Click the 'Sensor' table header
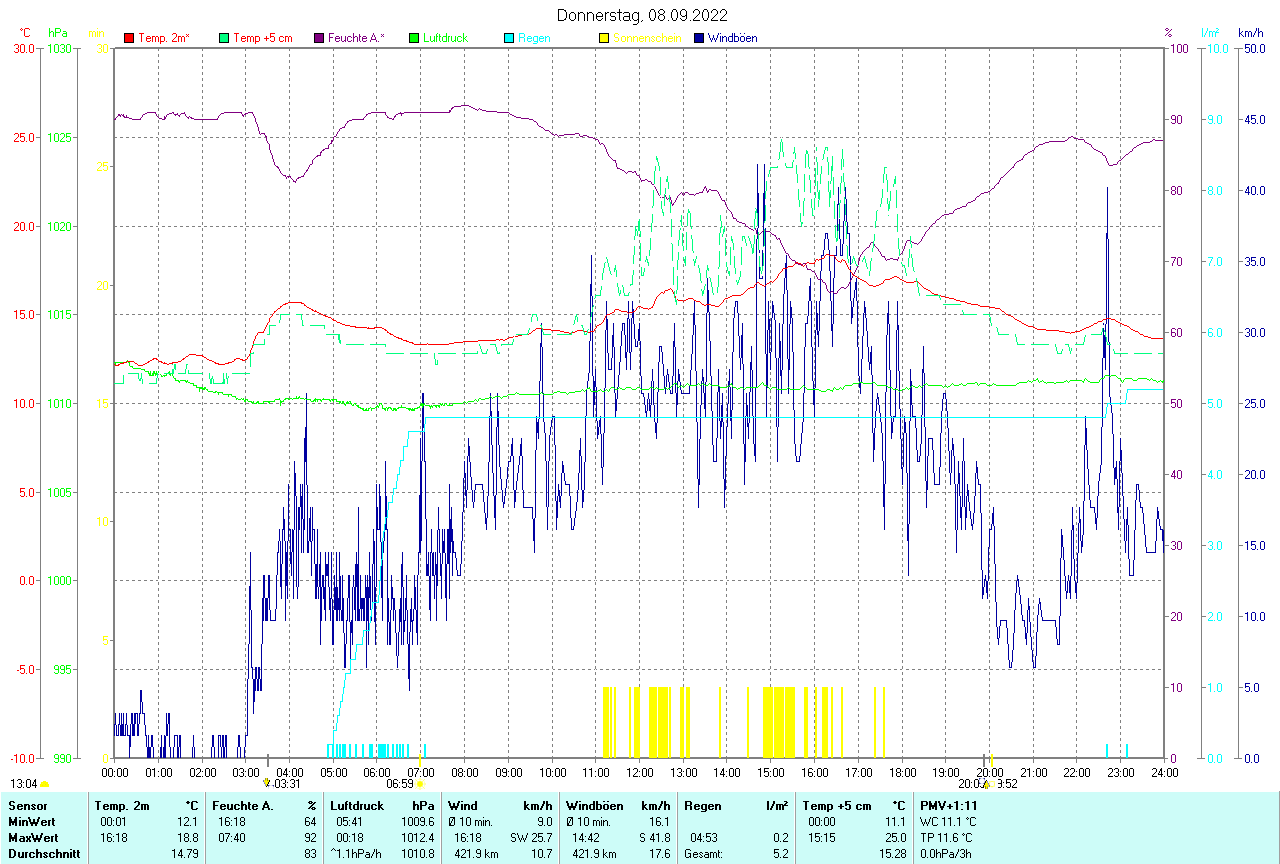This screenshot has height=864, width=1280. [x=27, y=805]
